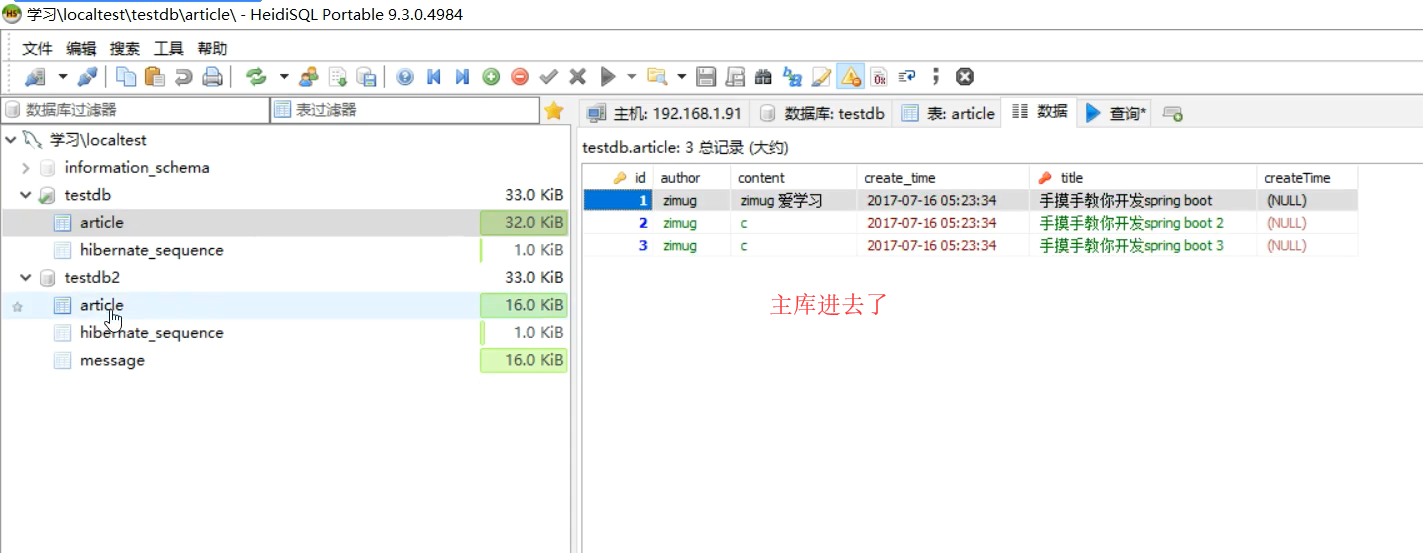Image resolution: width=1423 pixels, height=553 pixels.
Task: Click the semicolon delimiter icon
Action: coord(936,76)
